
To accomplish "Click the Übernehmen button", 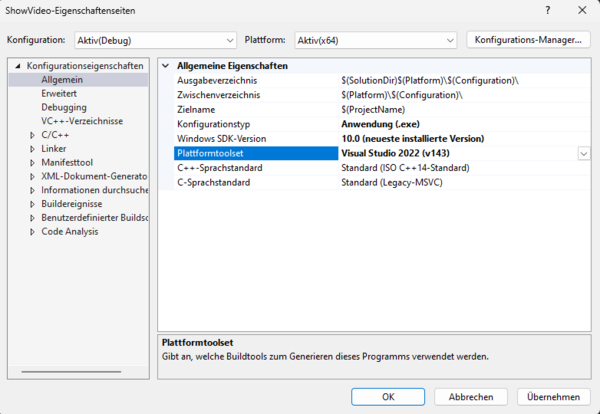I will point(552,396).
